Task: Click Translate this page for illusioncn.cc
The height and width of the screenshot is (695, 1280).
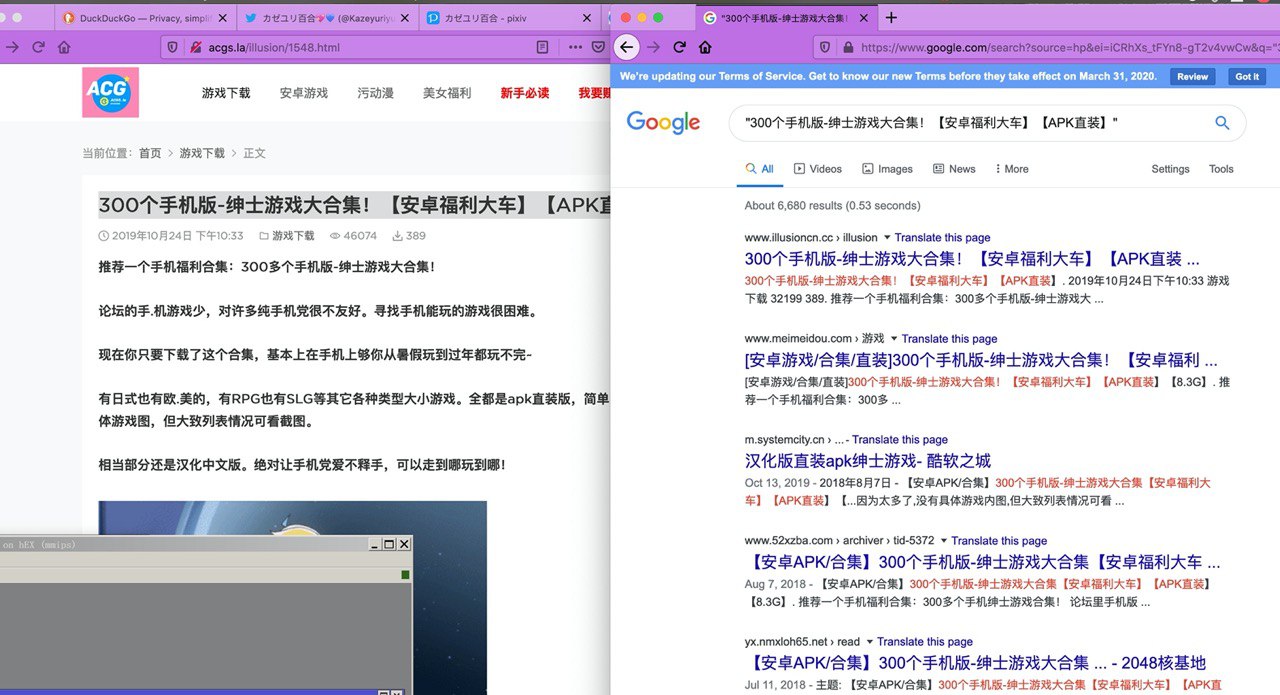Action: [942, 238]
